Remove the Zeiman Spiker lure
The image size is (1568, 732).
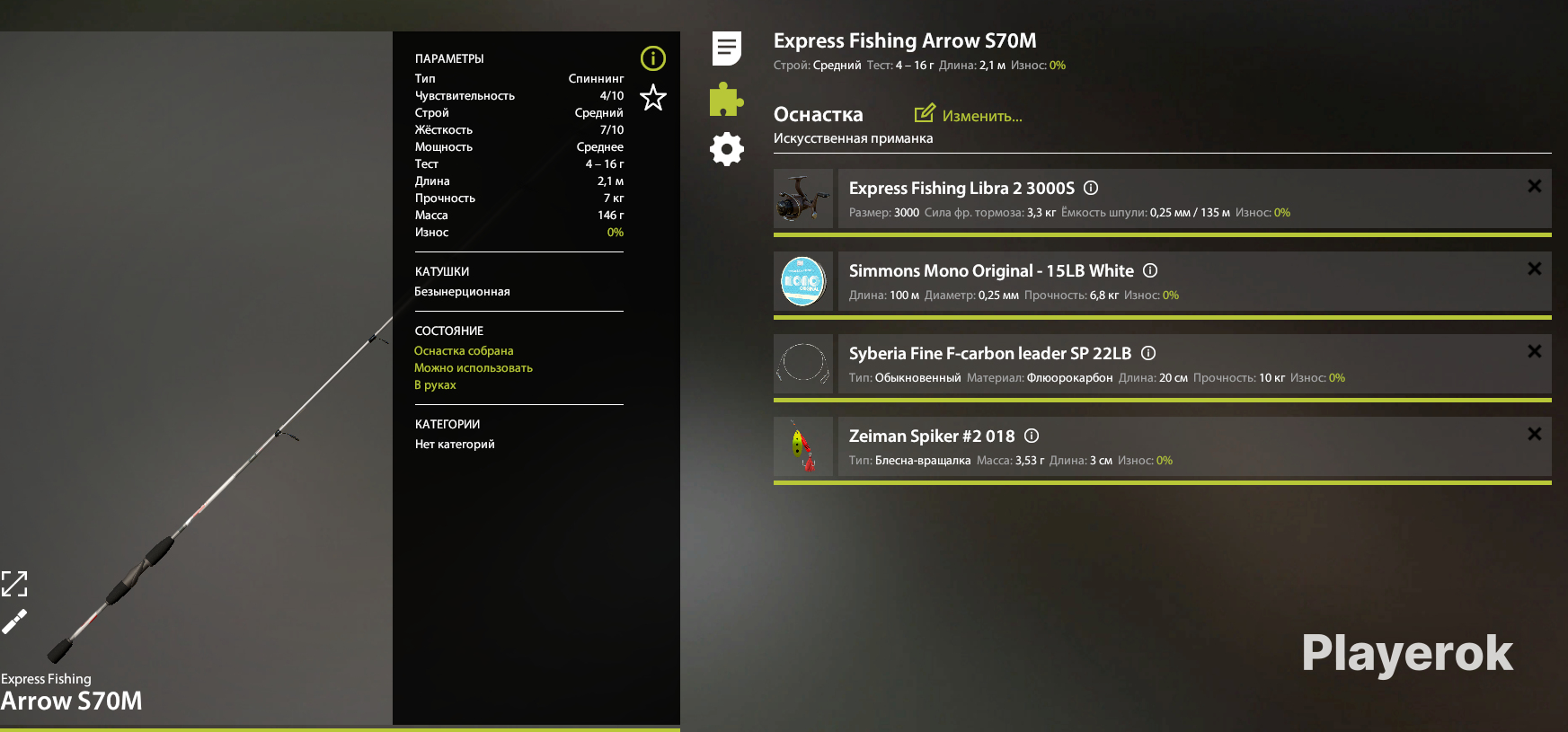1535,434
